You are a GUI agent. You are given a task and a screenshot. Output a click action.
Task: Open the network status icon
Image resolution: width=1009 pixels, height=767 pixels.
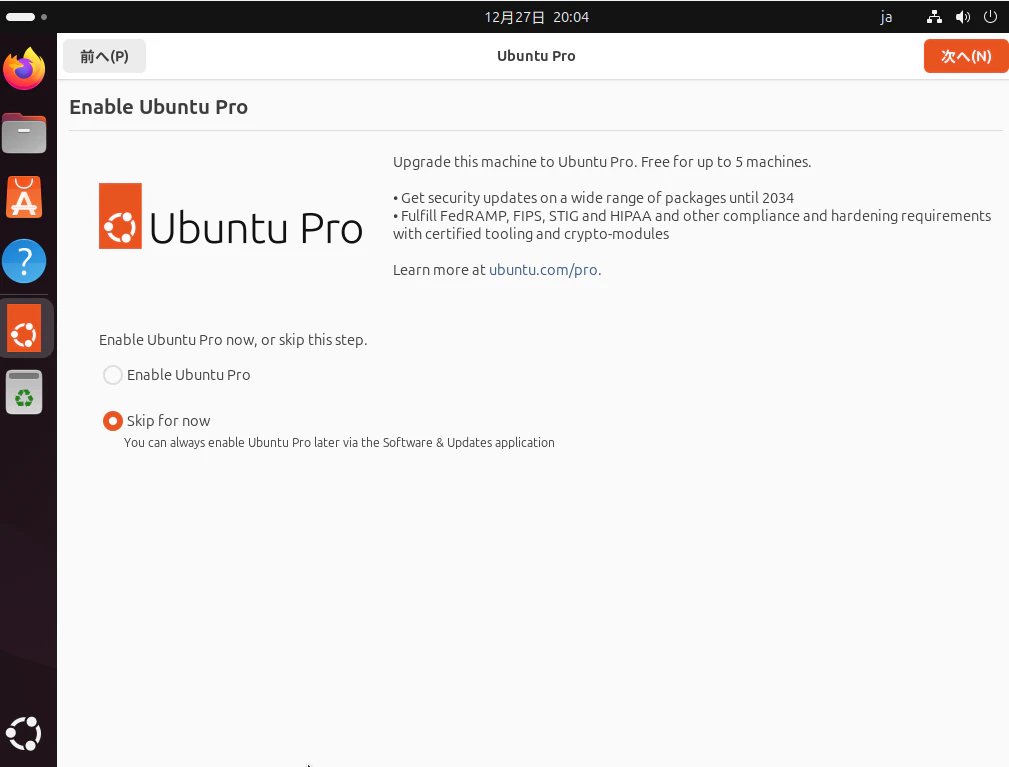pos(934,17)
